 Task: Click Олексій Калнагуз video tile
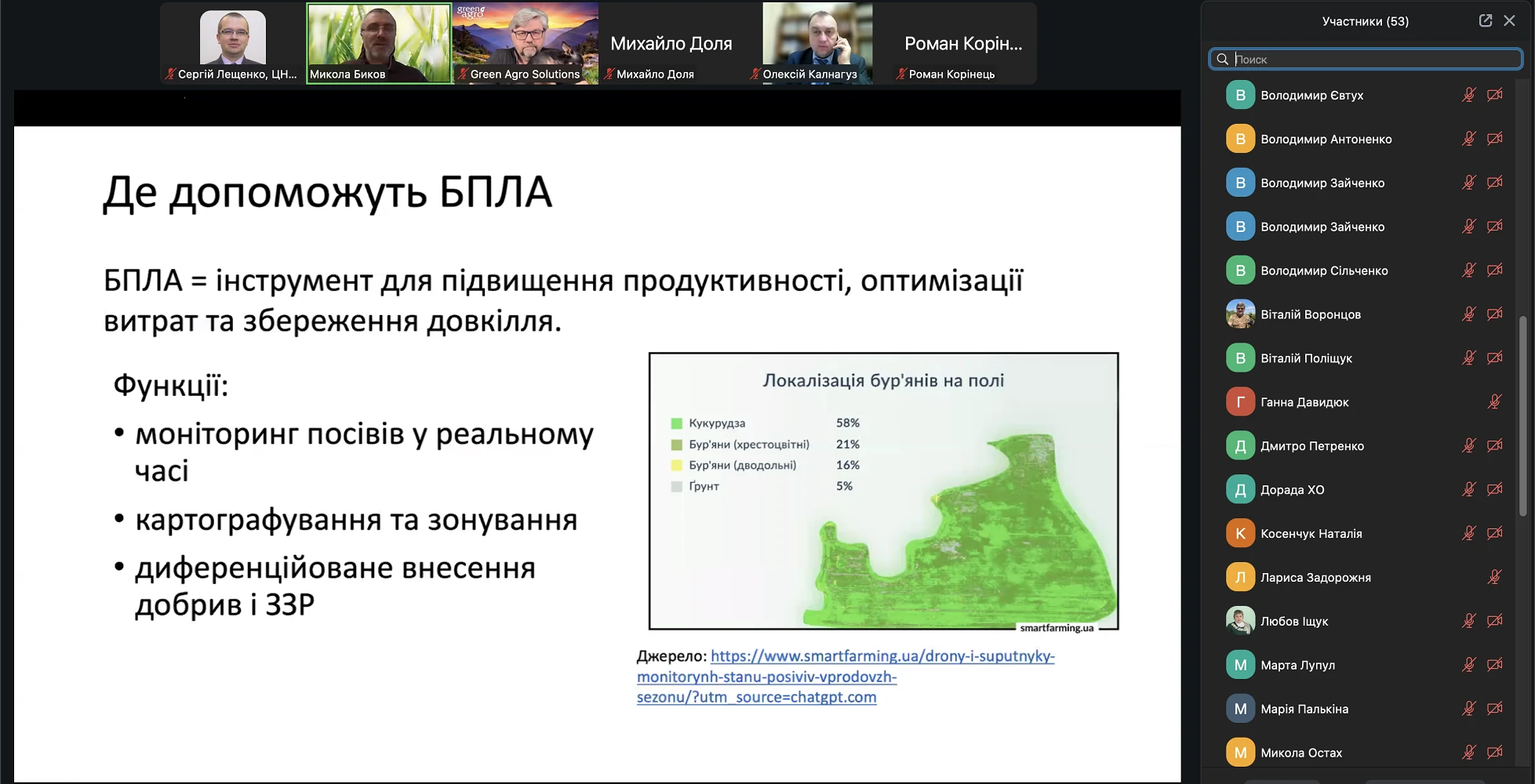click(x=817, y=43)
